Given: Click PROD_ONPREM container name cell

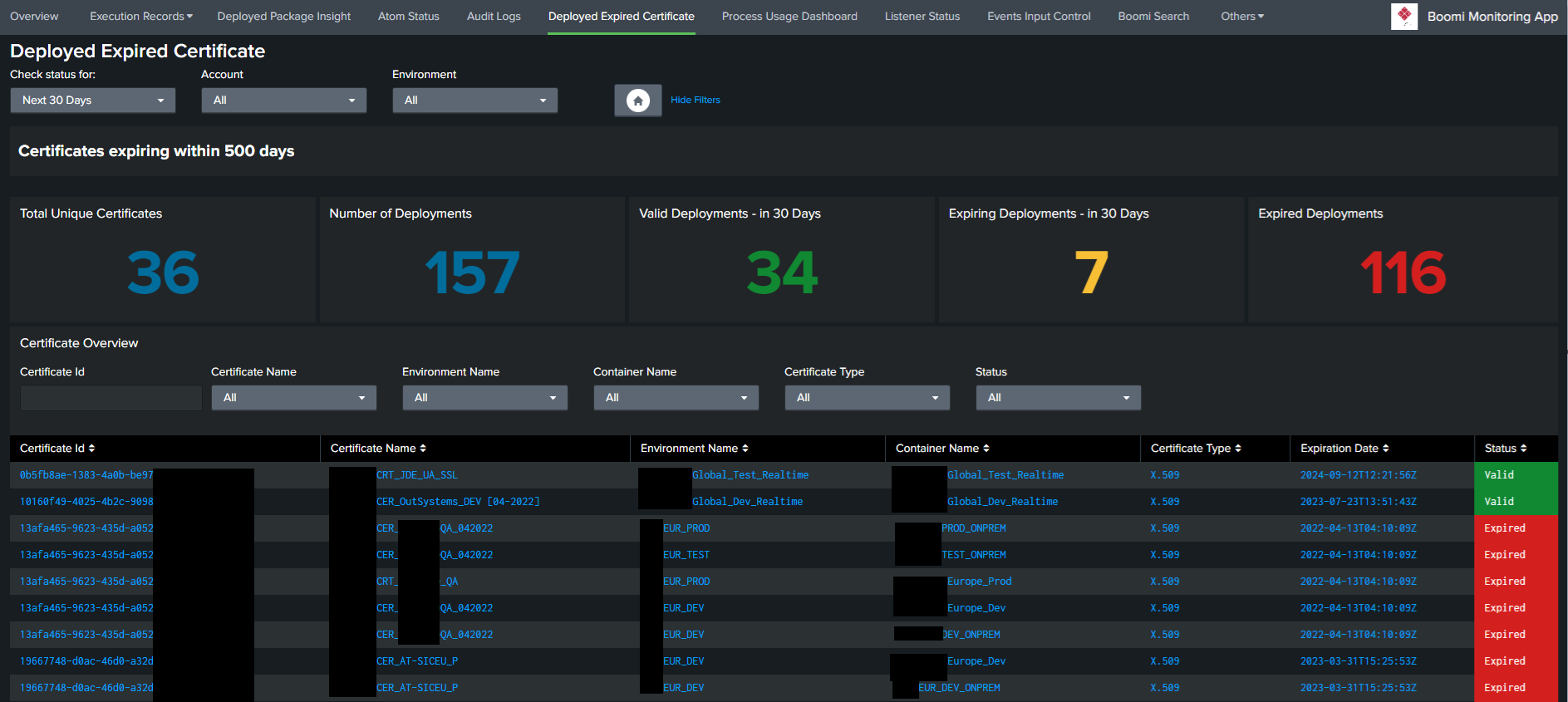Looking at the screenshot, I should point(974,528).
